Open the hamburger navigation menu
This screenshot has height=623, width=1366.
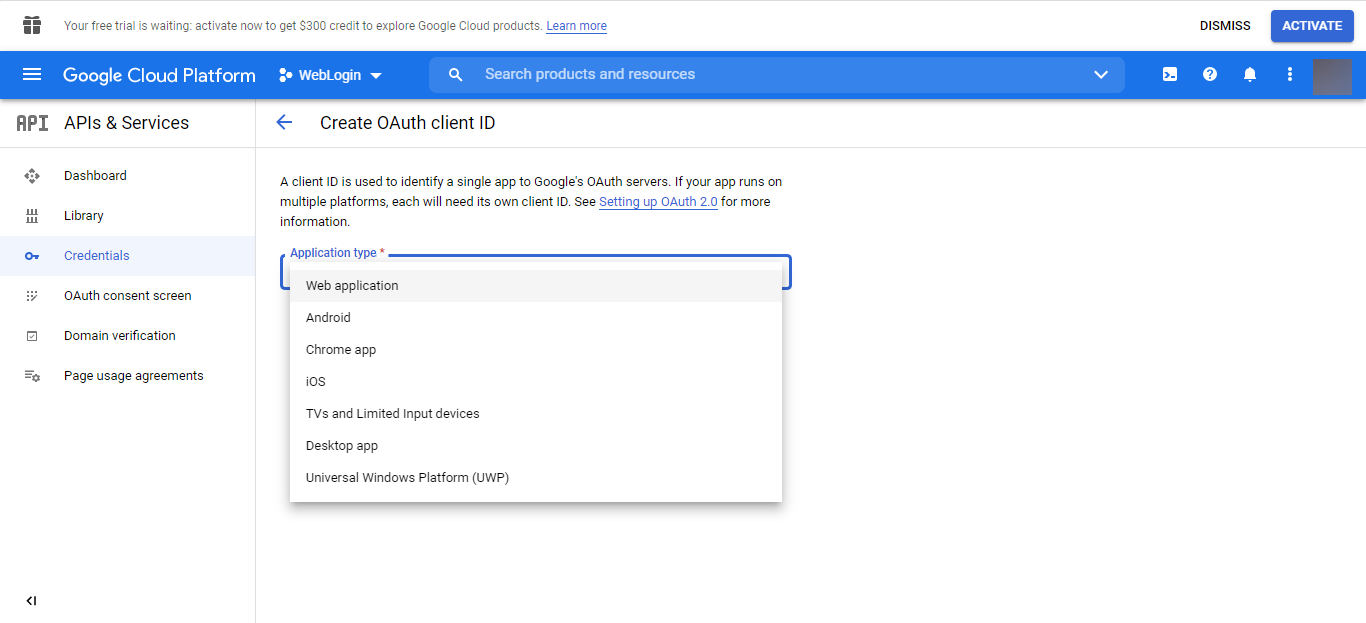[x=32, y=75]
